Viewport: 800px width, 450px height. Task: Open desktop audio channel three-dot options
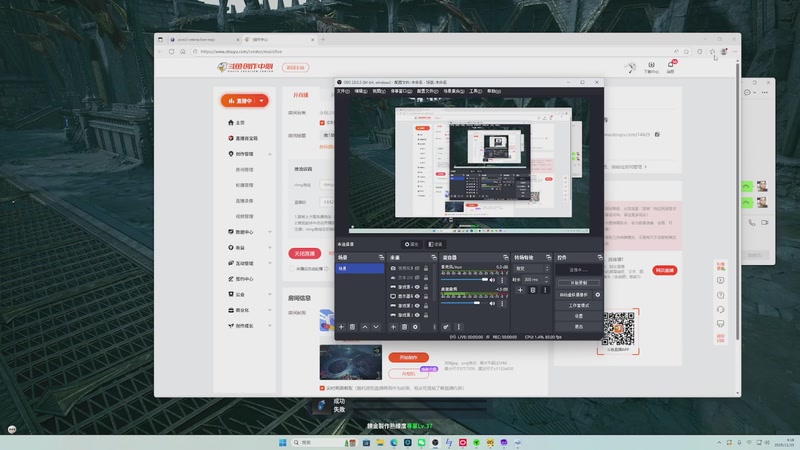click(502, 304)
